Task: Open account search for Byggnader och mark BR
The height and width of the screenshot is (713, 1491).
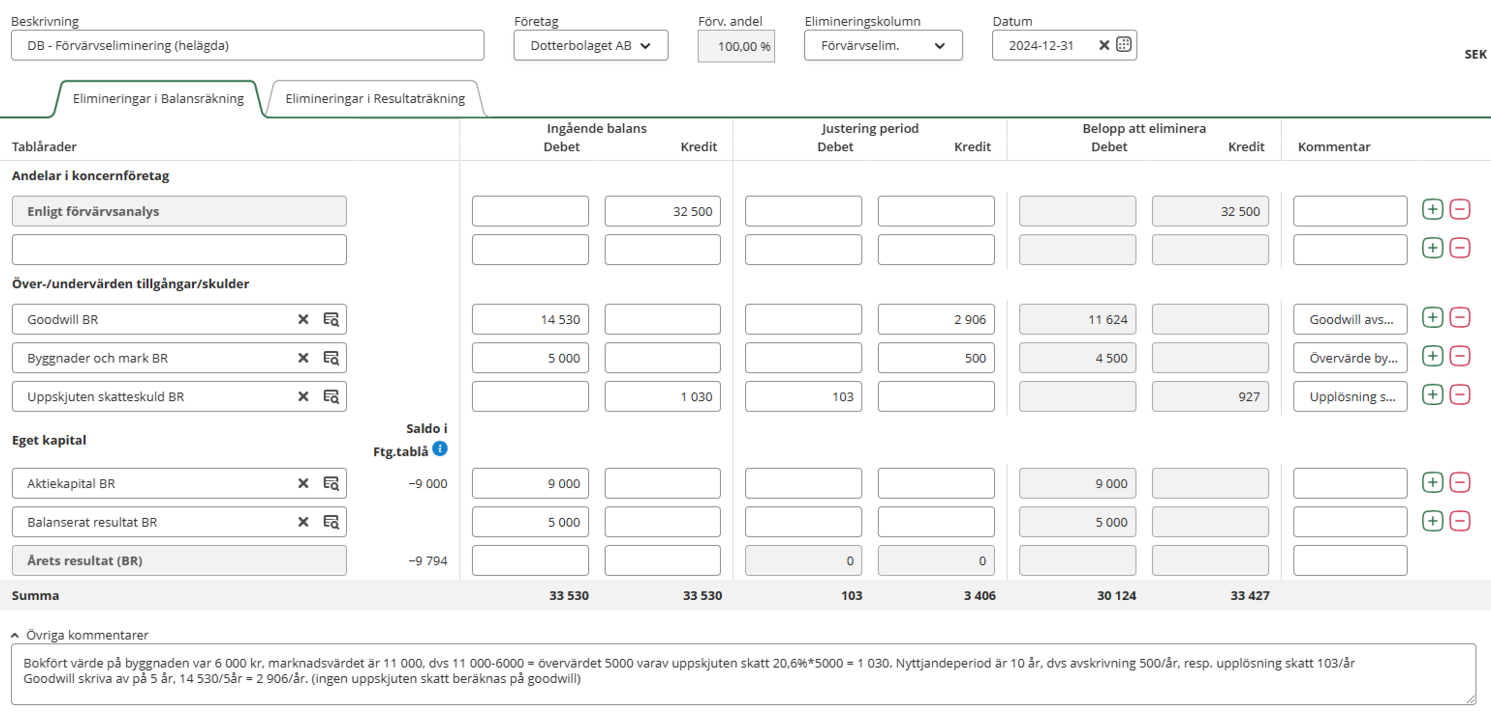Action: 331,358
